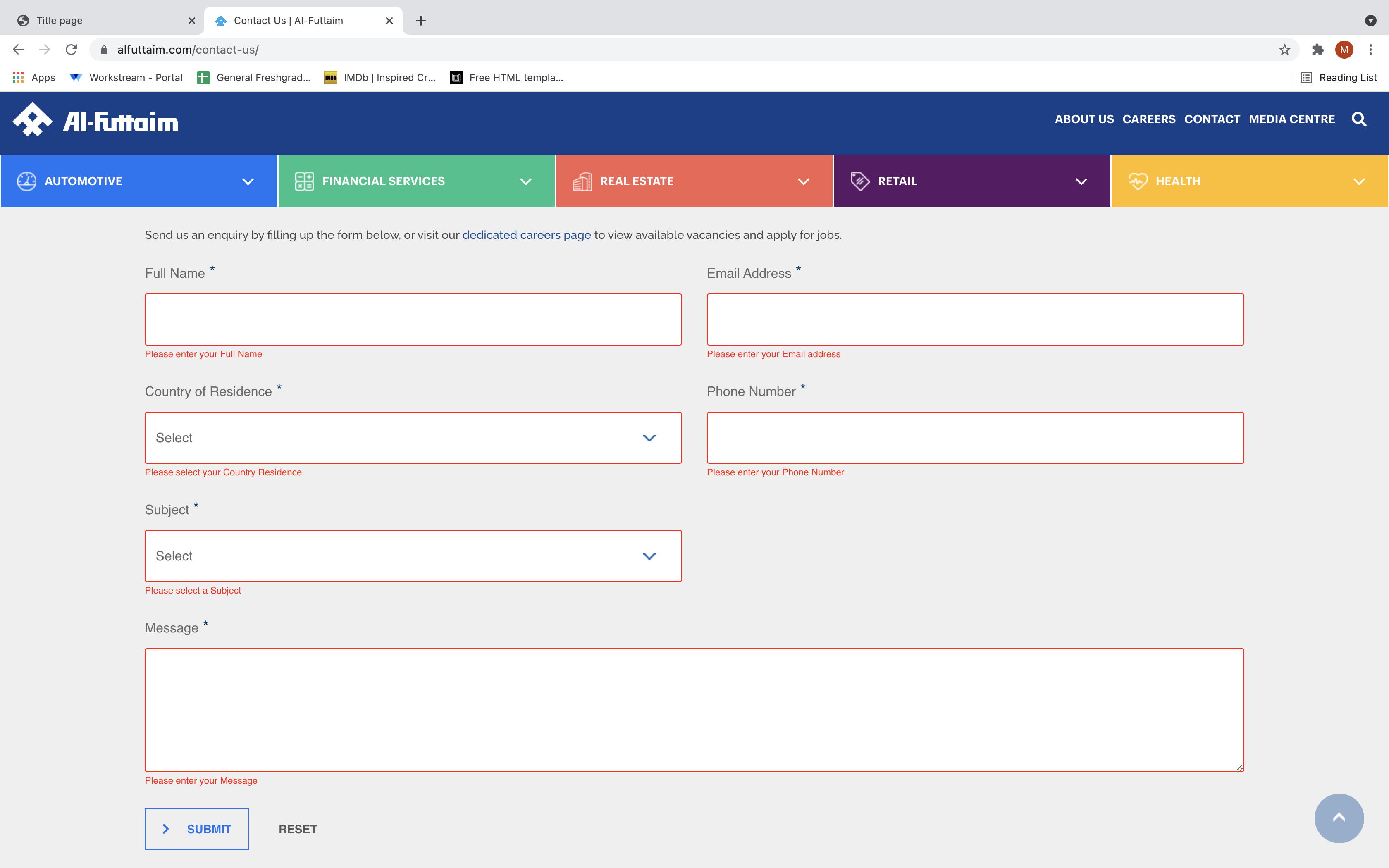The width and height of the screenshot is (1389, 868).
Task: Click the scroll-to-top round button
Action: [1339, 818]
